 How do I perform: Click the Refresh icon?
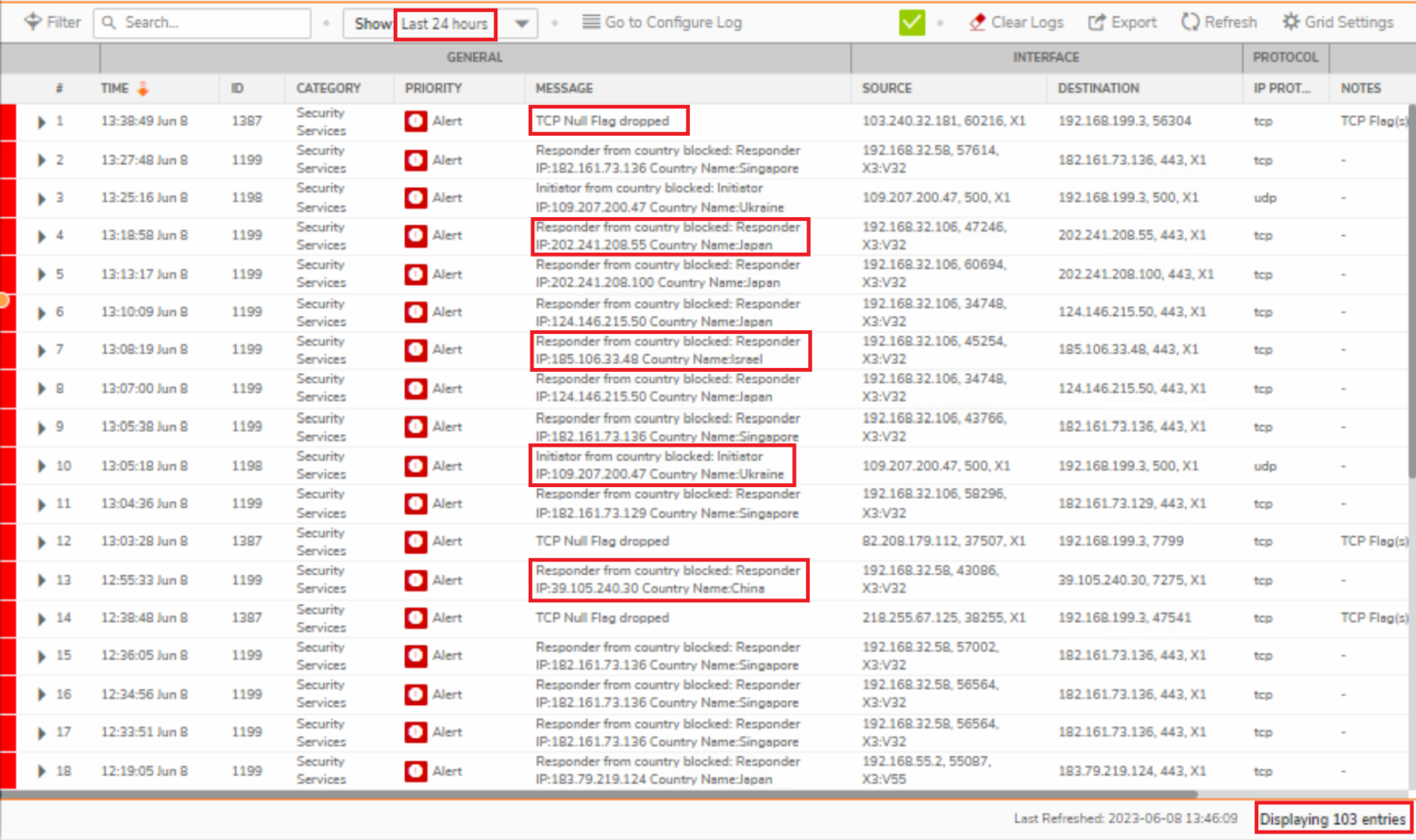point(1190,22)
